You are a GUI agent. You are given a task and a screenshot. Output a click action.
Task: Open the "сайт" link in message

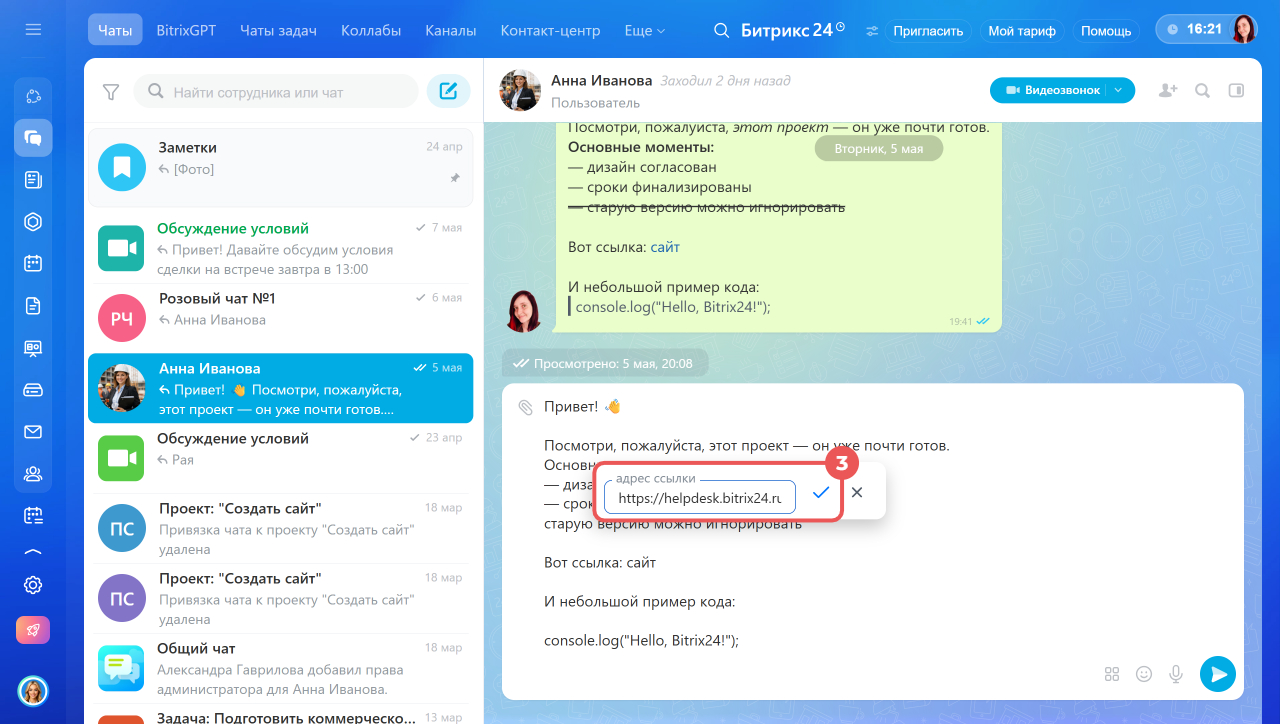pyautogui.click(x=665, y=246)
